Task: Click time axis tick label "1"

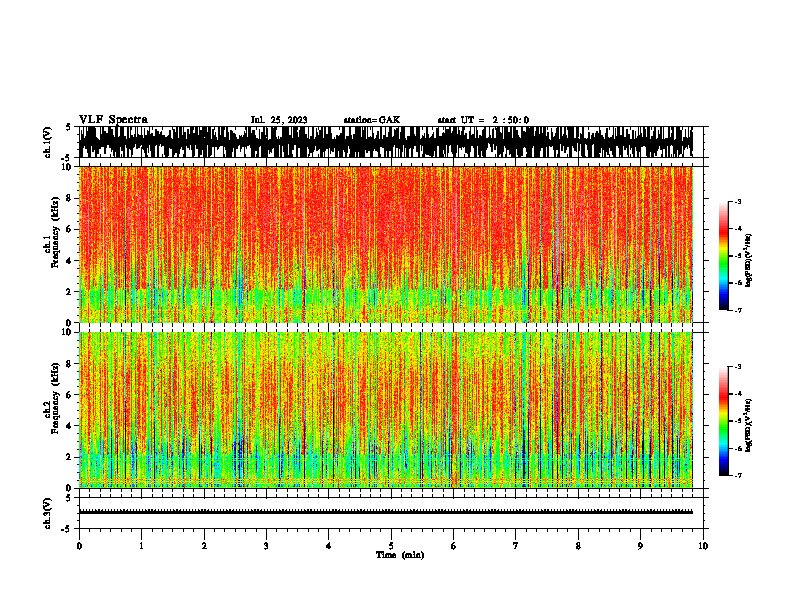Action: (141, 546)
